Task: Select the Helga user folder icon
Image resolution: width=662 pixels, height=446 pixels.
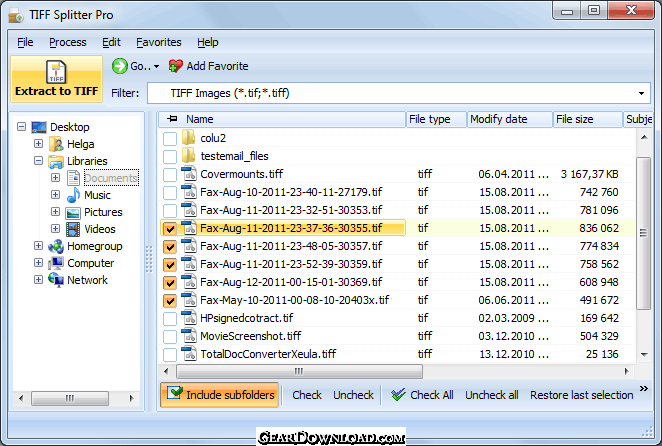Action: click(x=56, y=144)
